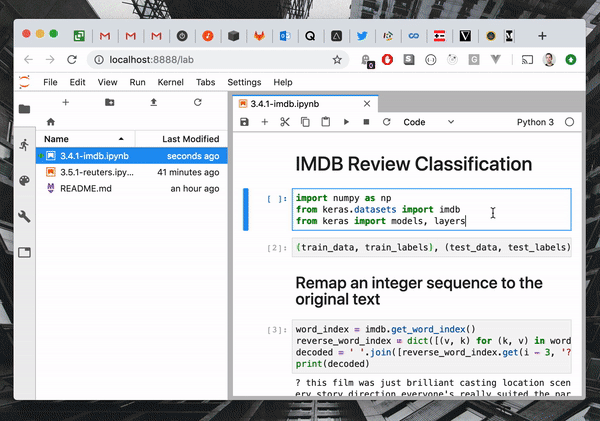
Task: Open a new browser tab with plus
Action: [x=542, y=36]
